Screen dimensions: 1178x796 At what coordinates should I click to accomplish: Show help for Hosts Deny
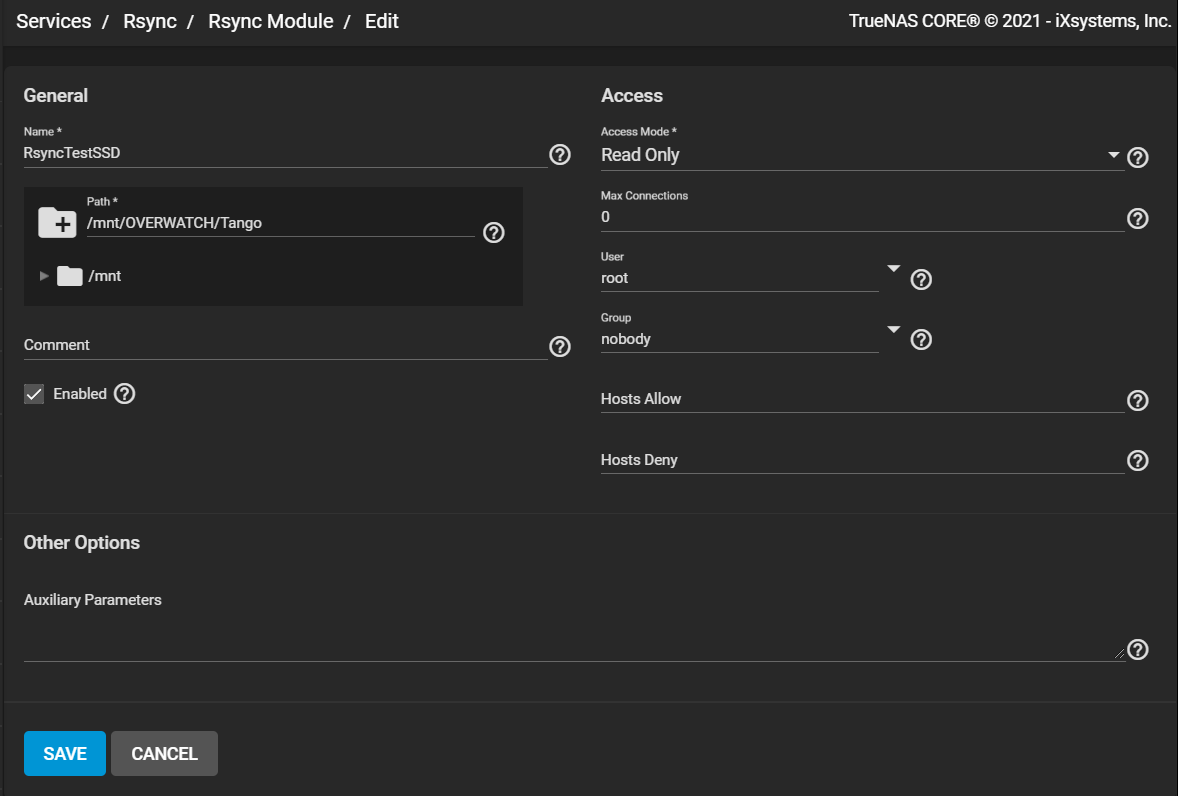pos(1138,460)
